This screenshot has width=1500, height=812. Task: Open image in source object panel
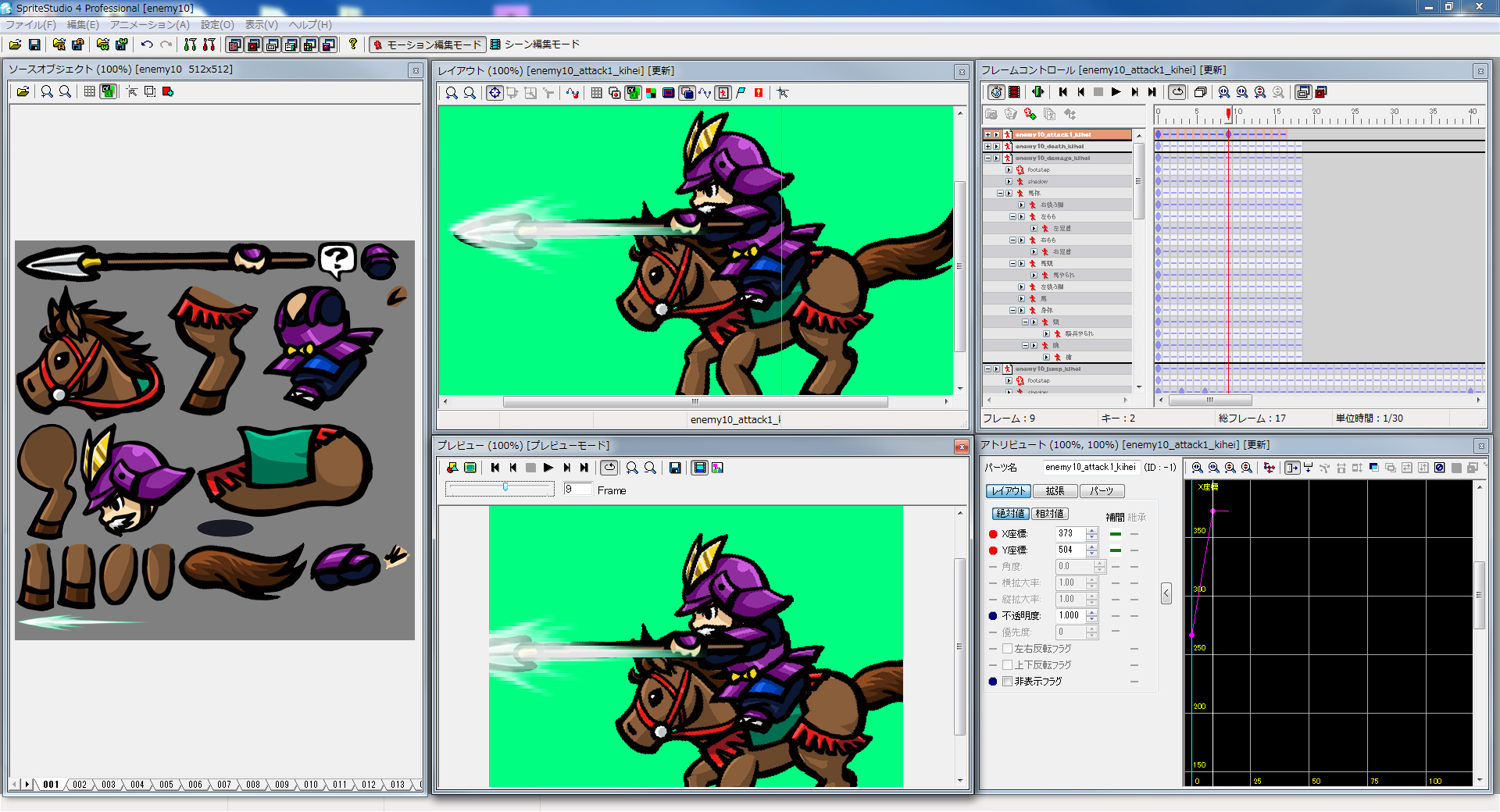23,91
